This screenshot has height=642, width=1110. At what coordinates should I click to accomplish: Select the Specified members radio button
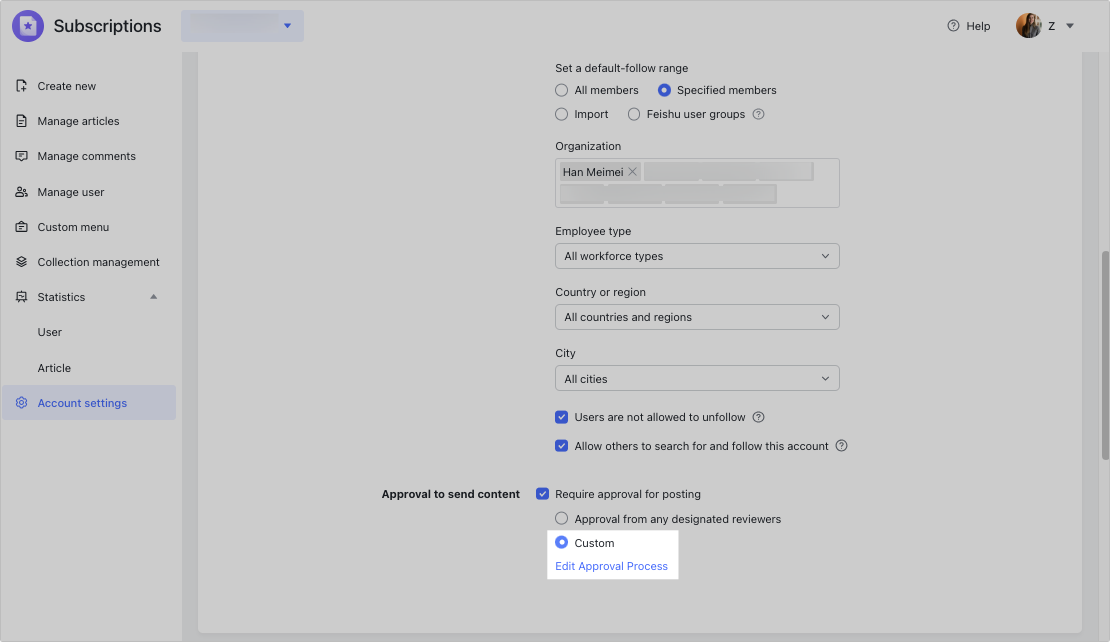(664, 90)
